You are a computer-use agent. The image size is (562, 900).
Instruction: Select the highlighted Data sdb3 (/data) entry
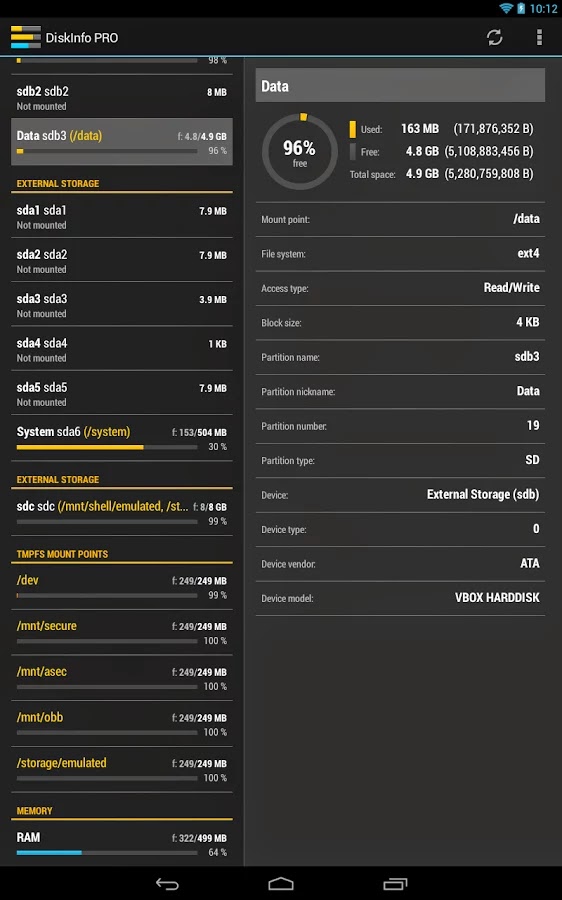pos(122,142)
